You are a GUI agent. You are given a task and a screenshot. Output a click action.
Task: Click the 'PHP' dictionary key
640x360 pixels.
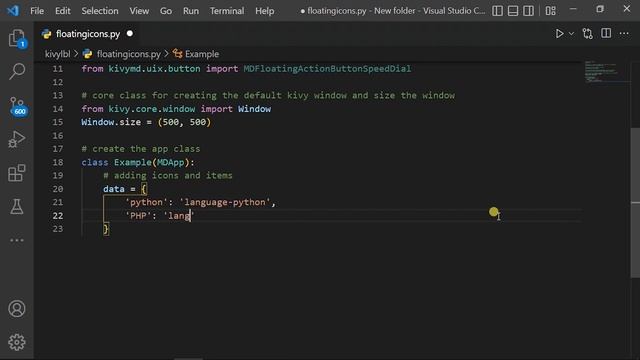pos(138,216)
